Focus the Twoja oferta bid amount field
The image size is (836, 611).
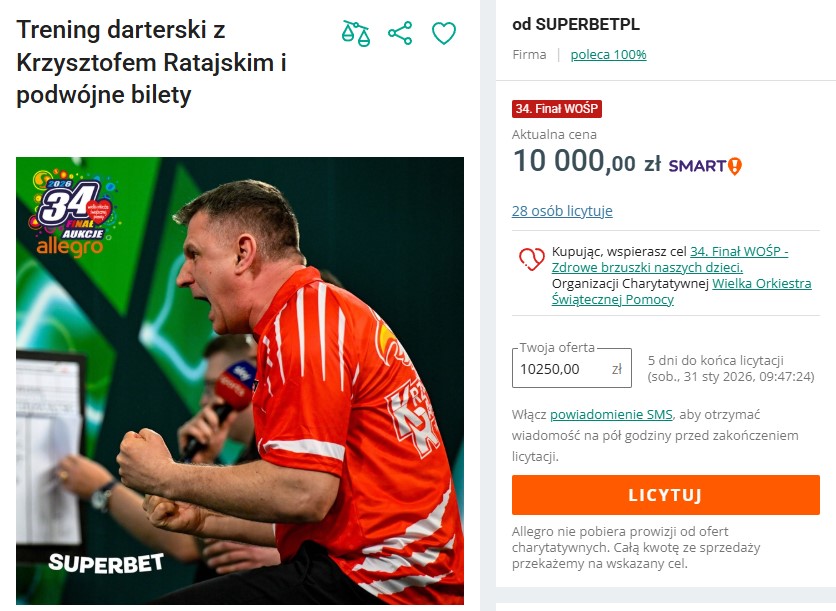[572, 368]
